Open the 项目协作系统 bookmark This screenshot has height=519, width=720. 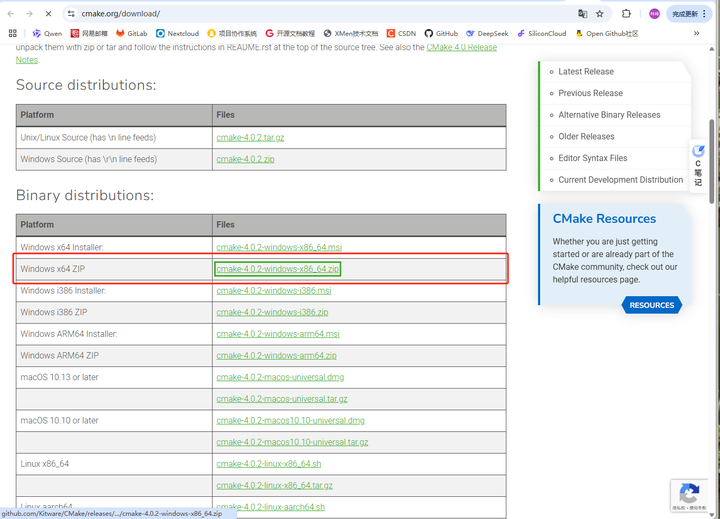click(232, 33)
